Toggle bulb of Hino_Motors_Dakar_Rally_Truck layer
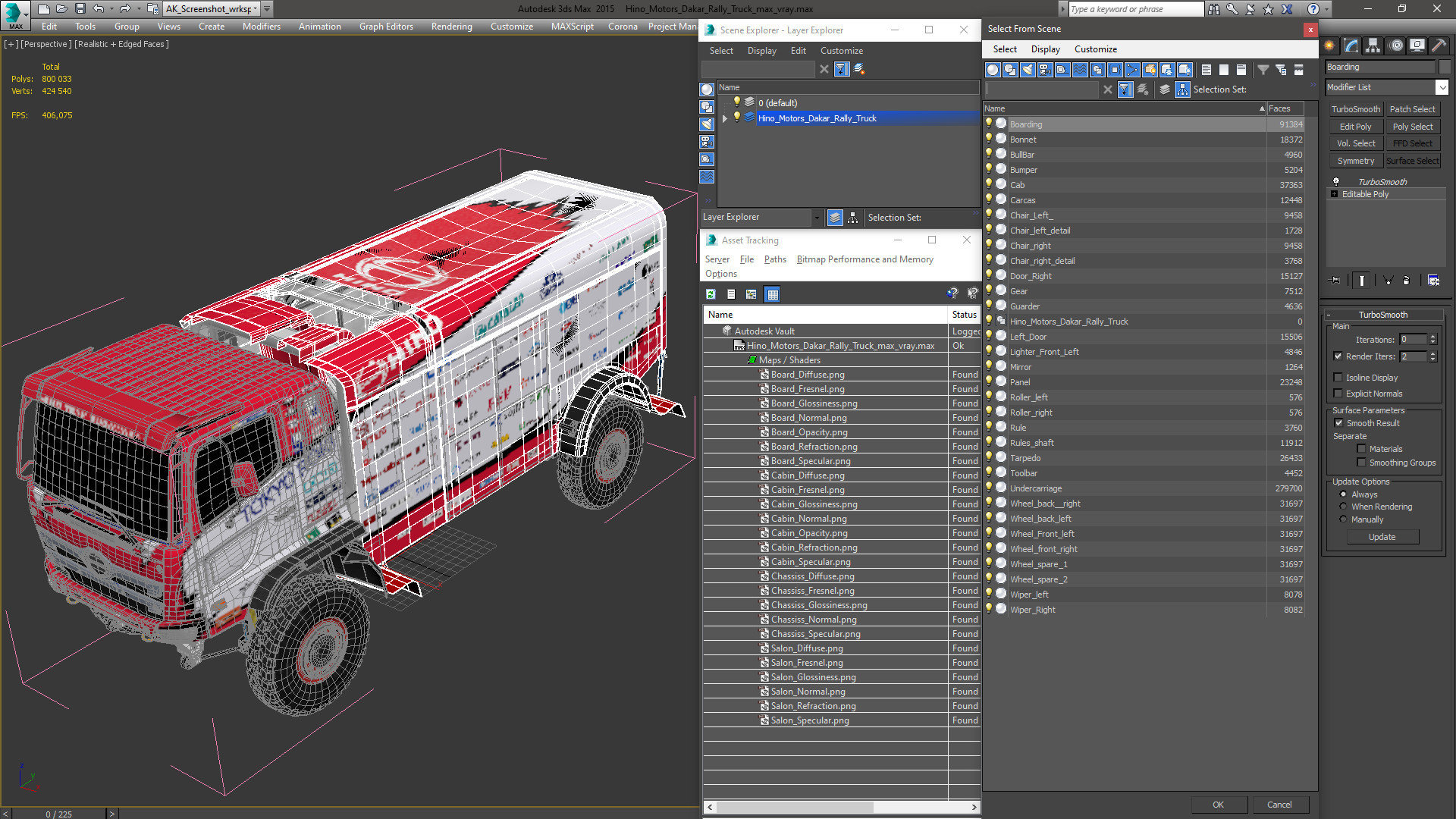The image size is (1456, 819). coord(736,118)
